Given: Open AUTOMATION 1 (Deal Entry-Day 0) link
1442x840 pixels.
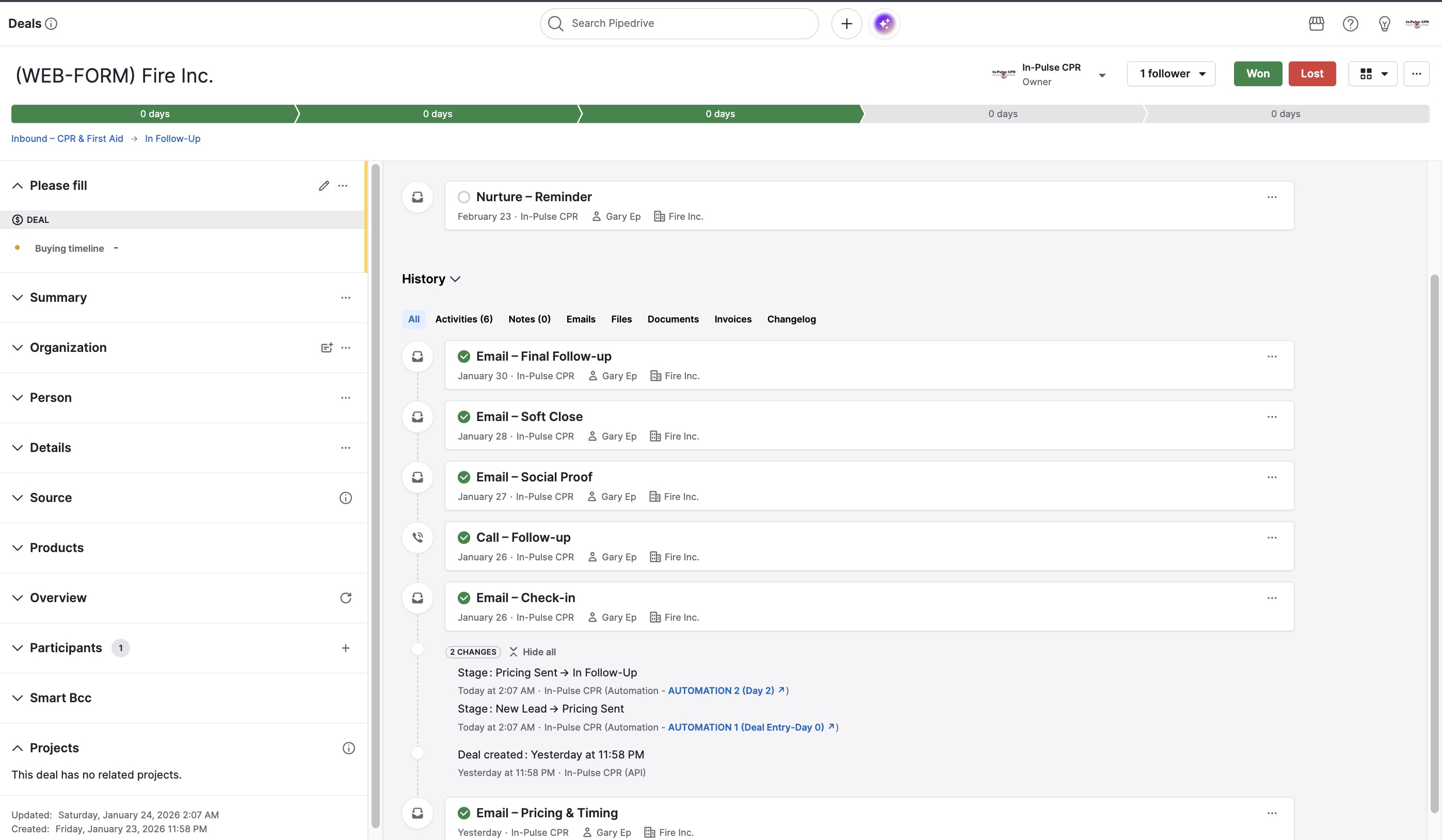Looking at the screenshot, I should click(751, 728).
